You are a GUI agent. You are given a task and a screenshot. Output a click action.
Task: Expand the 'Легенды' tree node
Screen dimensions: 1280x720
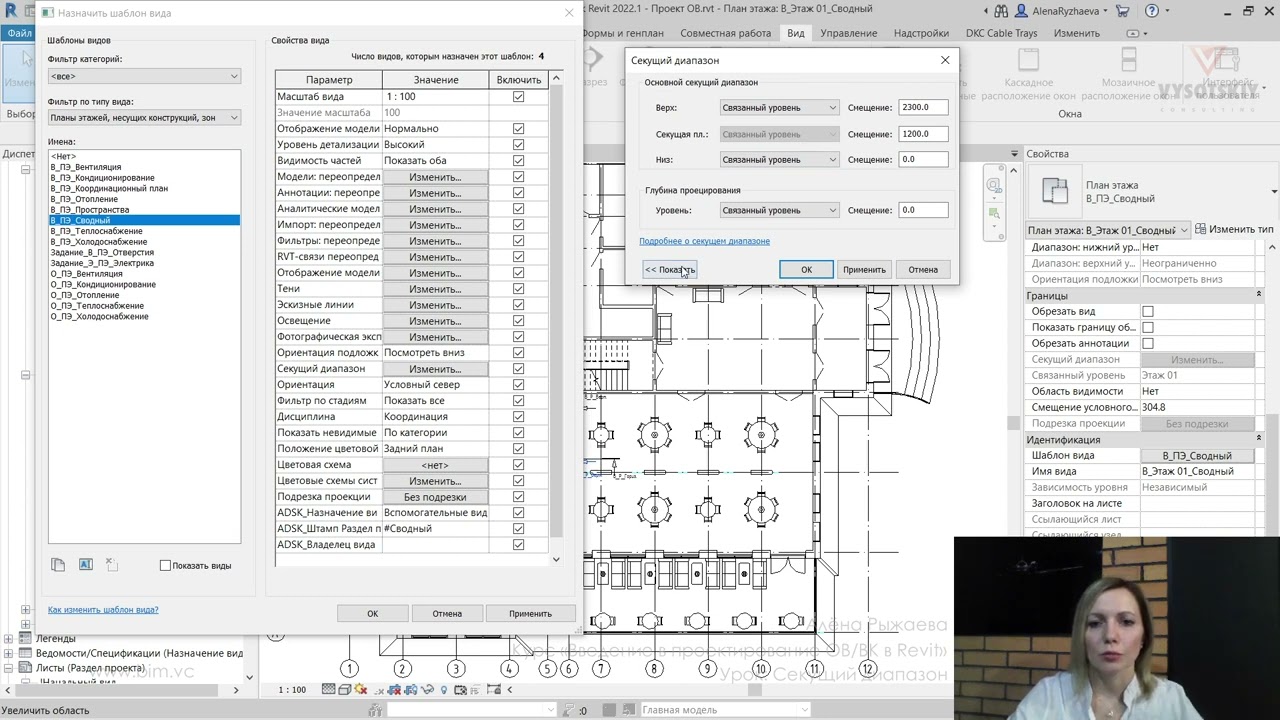[9, 638]
